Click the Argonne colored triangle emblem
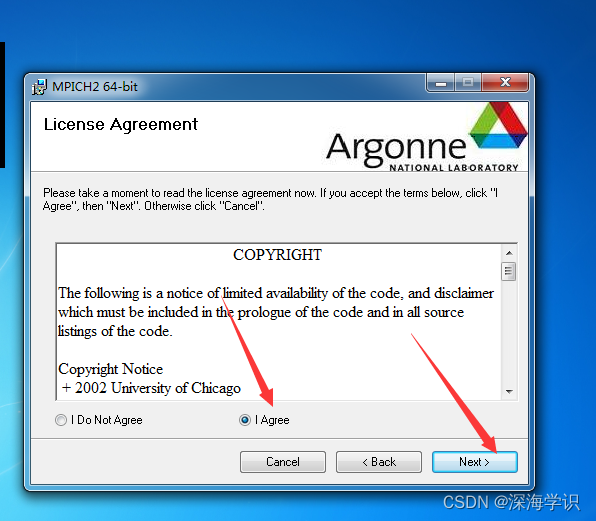The height and width of the screenshot is (521, 596). [498, 125]
